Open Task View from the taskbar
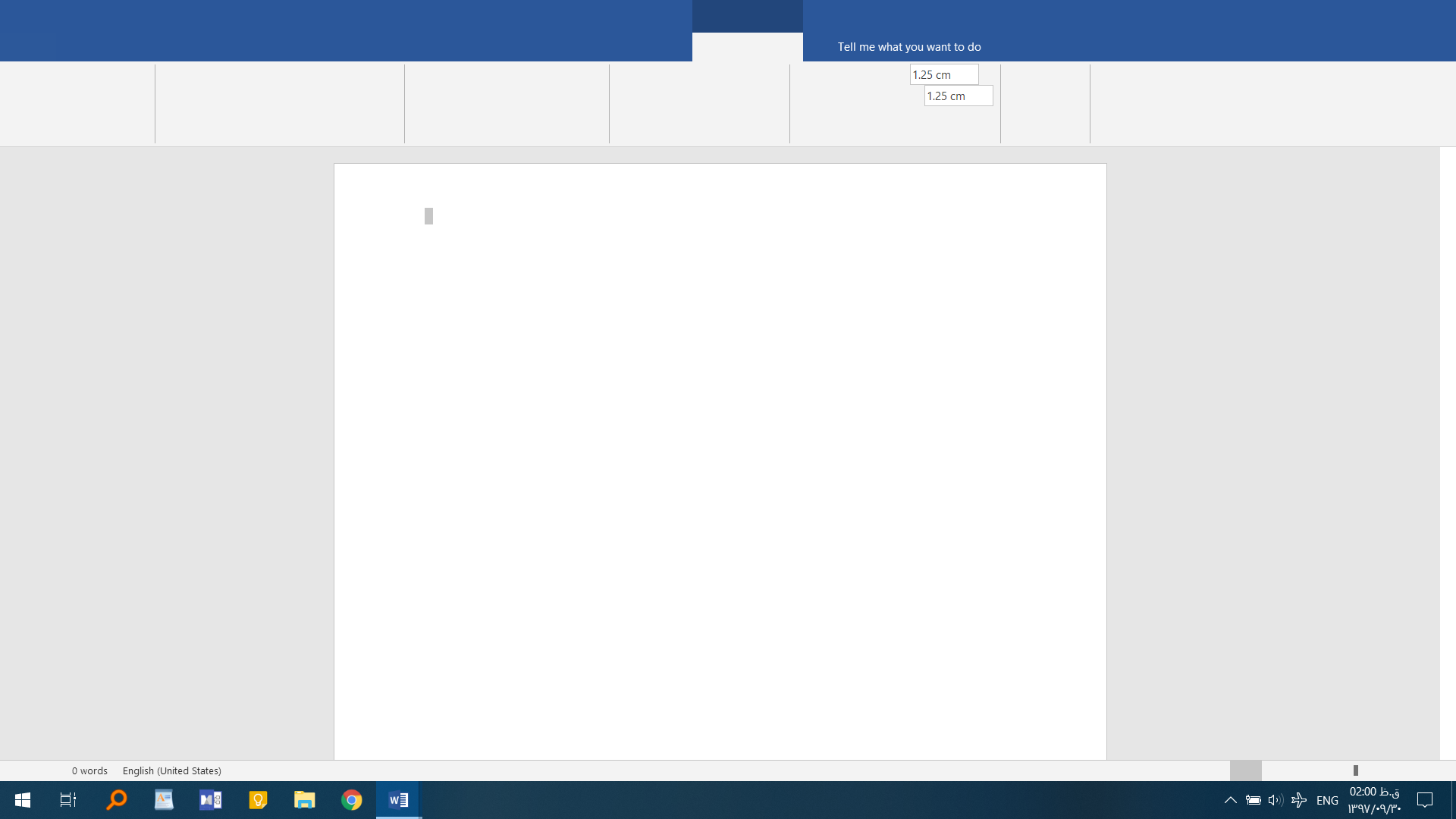 pyautogui.click(x=68, y=800)
